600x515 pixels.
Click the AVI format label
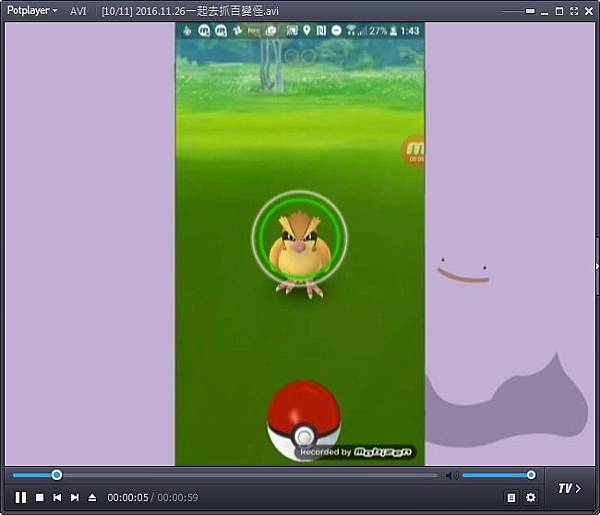click(78, 11)
